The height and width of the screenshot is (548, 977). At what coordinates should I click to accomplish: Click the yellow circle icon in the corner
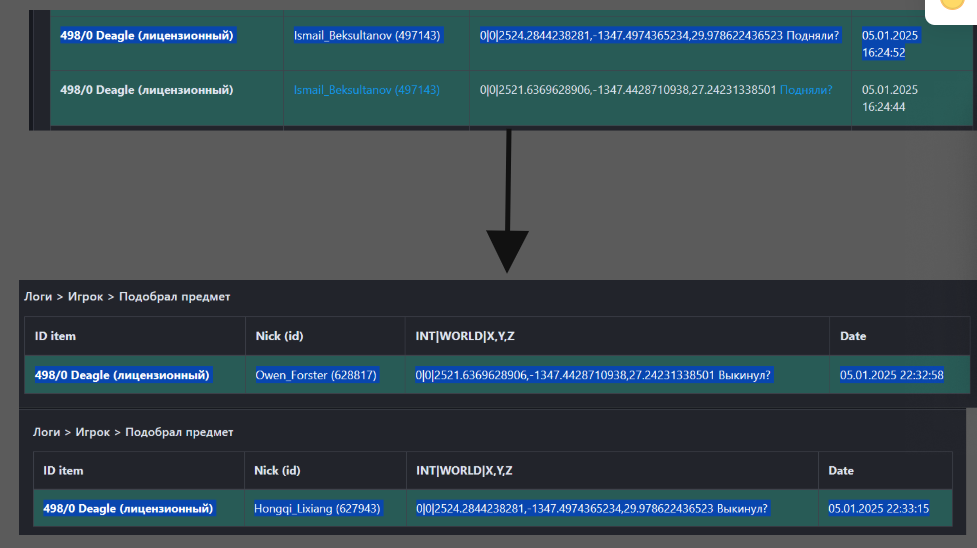pyautogui.click(x=950, y=6)
